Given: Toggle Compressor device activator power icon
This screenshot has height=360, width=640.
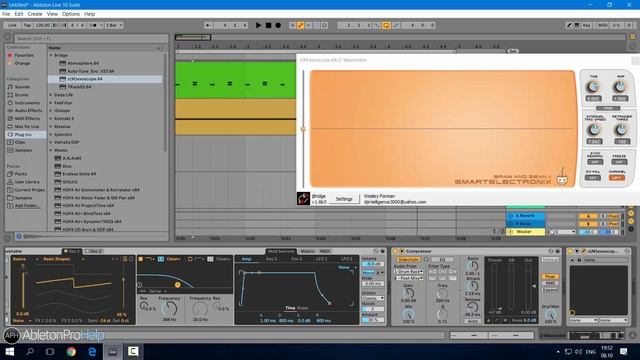Looking at the screenshot, I should pyautogui.click(x=395, y=251).
